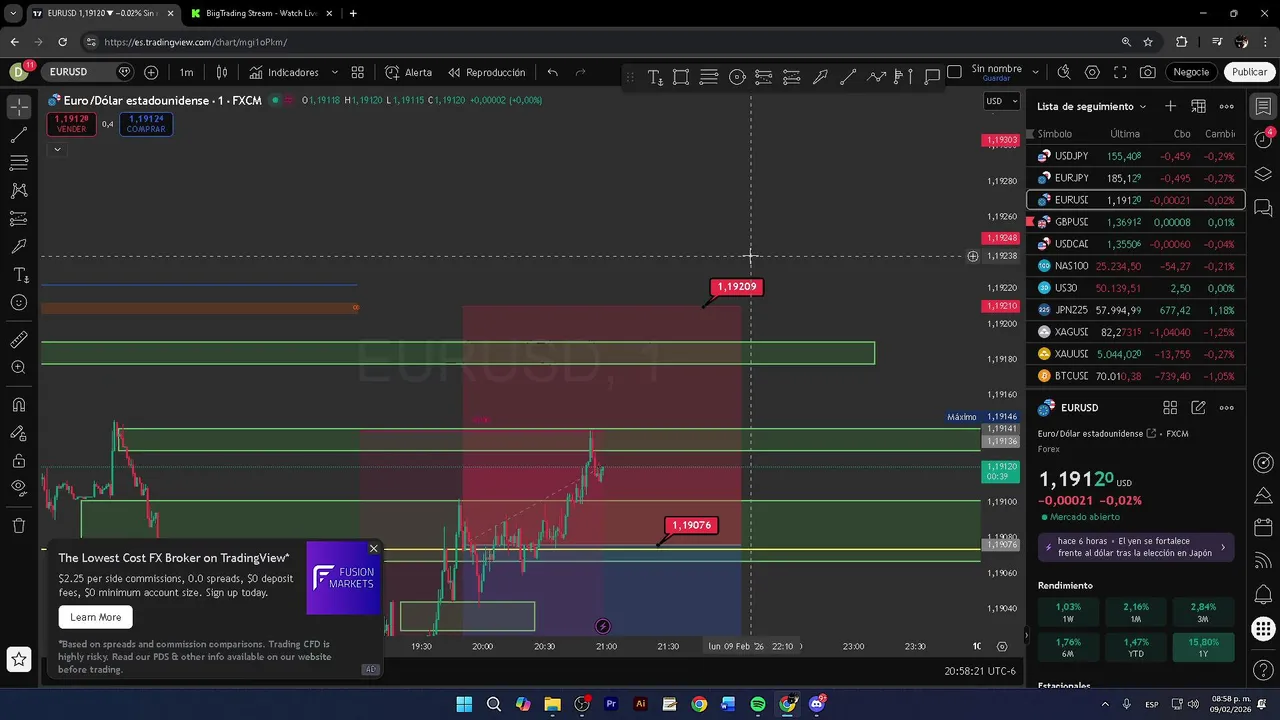Open the USD currency dropdown on price axis
Viewport: 1280px width, 720px height.
pos(1001,101)
